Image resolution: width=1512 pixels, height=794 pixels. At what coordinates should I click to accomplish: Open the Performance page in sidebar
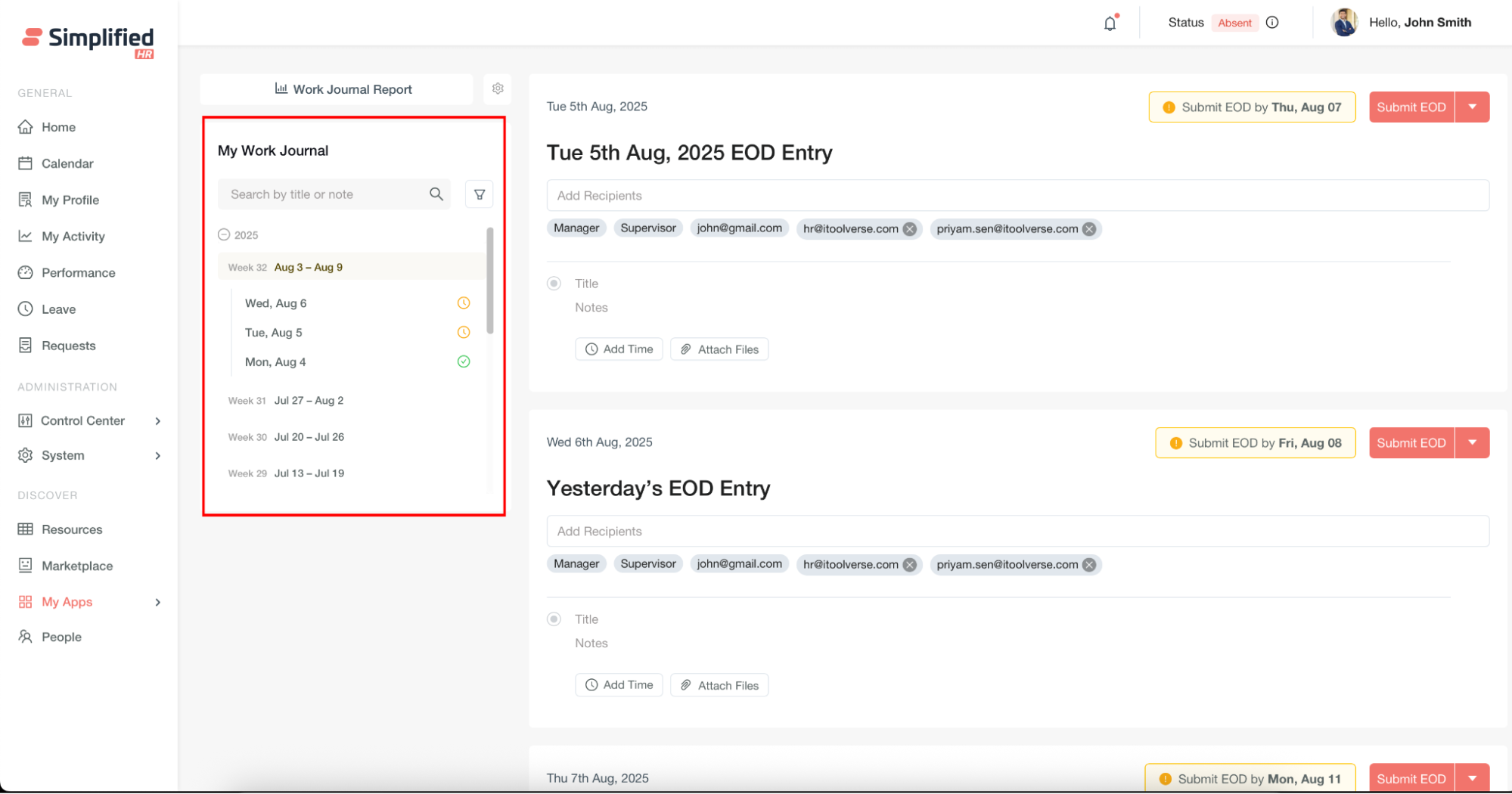pos(78,273)
